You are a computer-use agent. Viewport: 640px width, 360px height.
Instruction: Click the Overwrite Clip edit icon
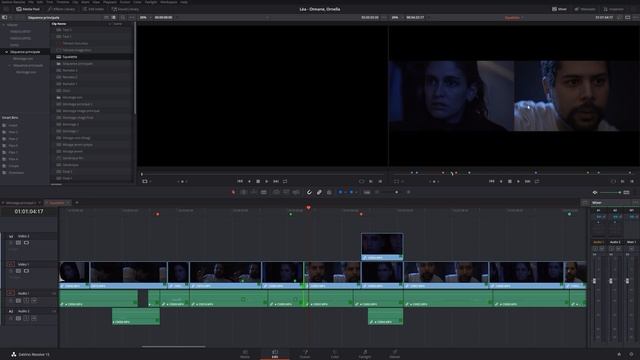286,192
